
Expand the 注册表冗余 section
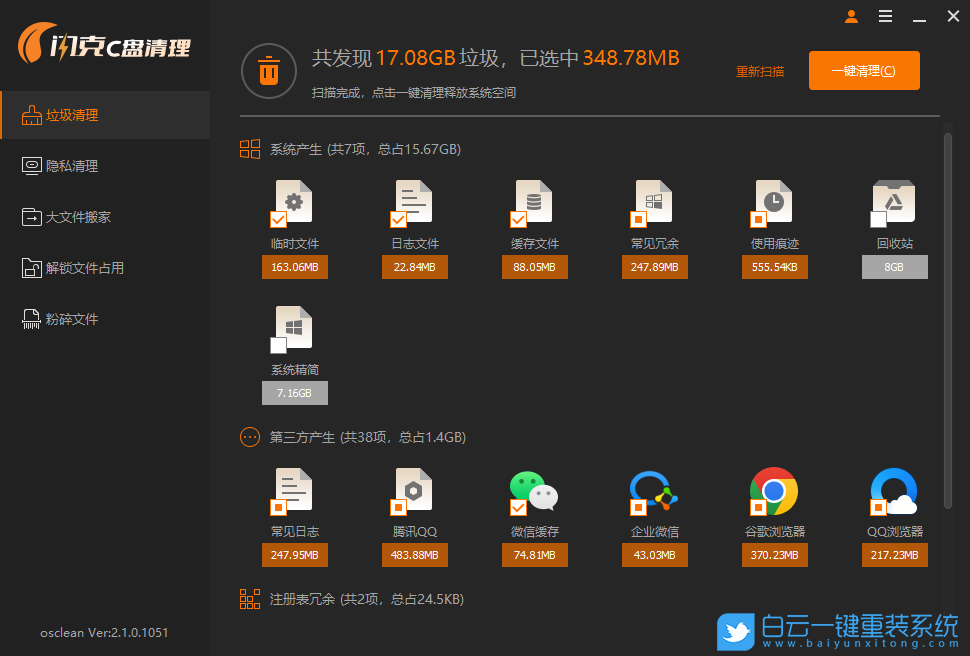249,599
